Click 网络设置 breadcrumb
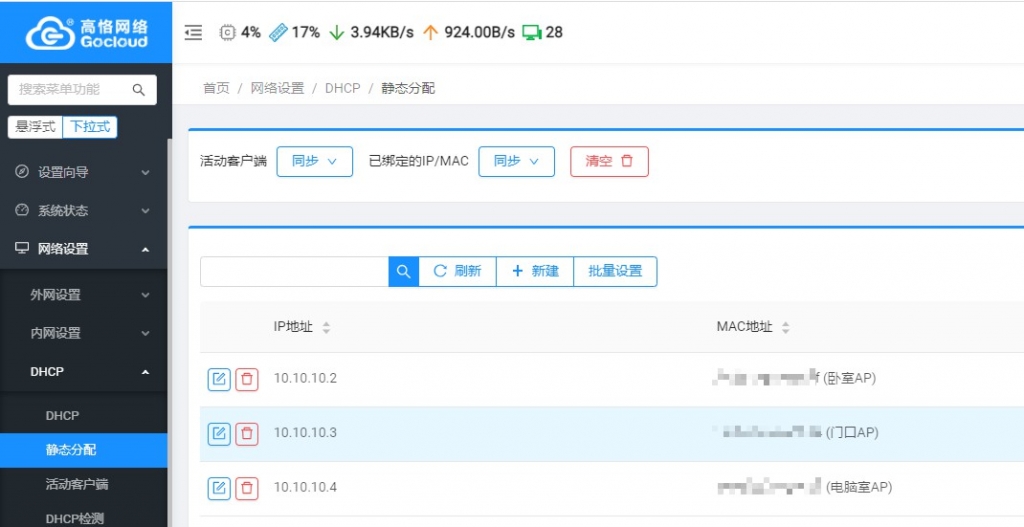 (278, 88)
